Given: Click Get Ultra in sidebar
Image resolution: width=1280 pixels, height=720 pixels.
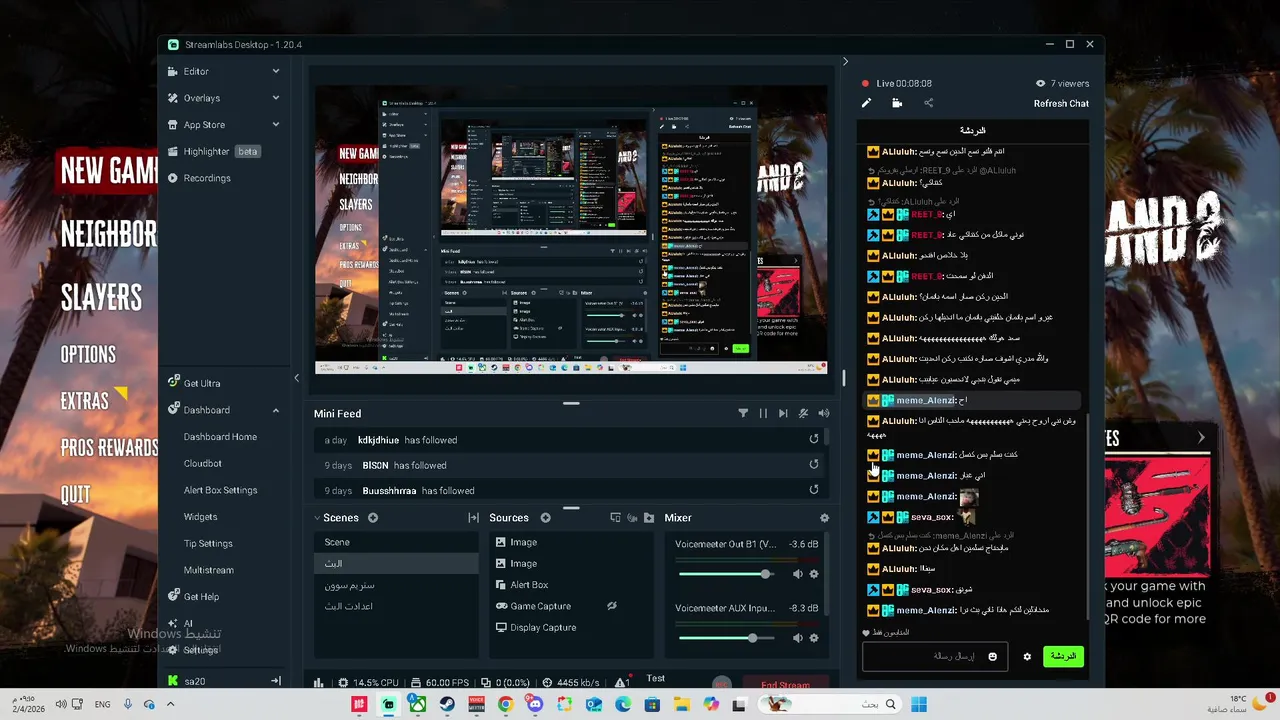Looking at the screenshot, I should pyautogui.click(x=202, y=383).
